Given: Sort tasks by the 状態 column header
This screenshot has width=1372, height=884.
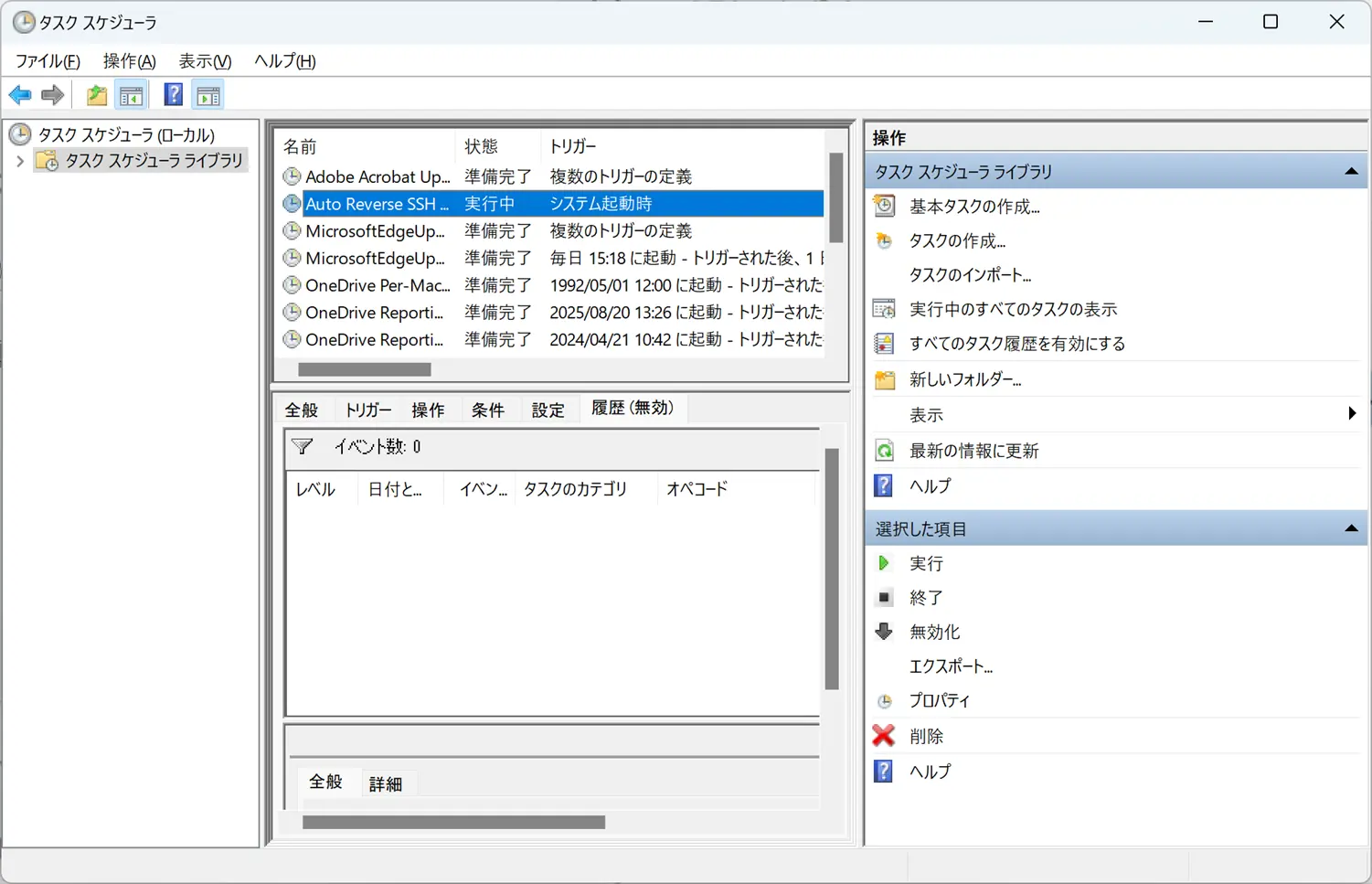Looking at the screenshot, I should tap(497, 146).
